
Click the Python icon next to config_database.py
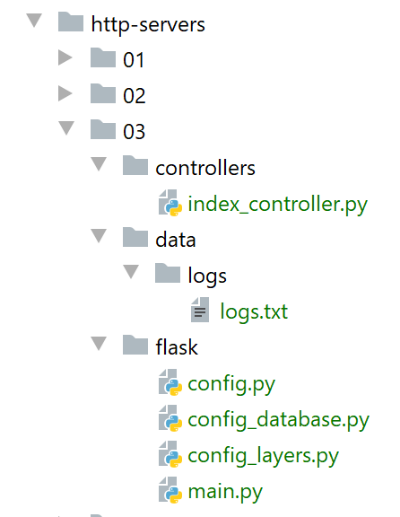tap(170, 418)
